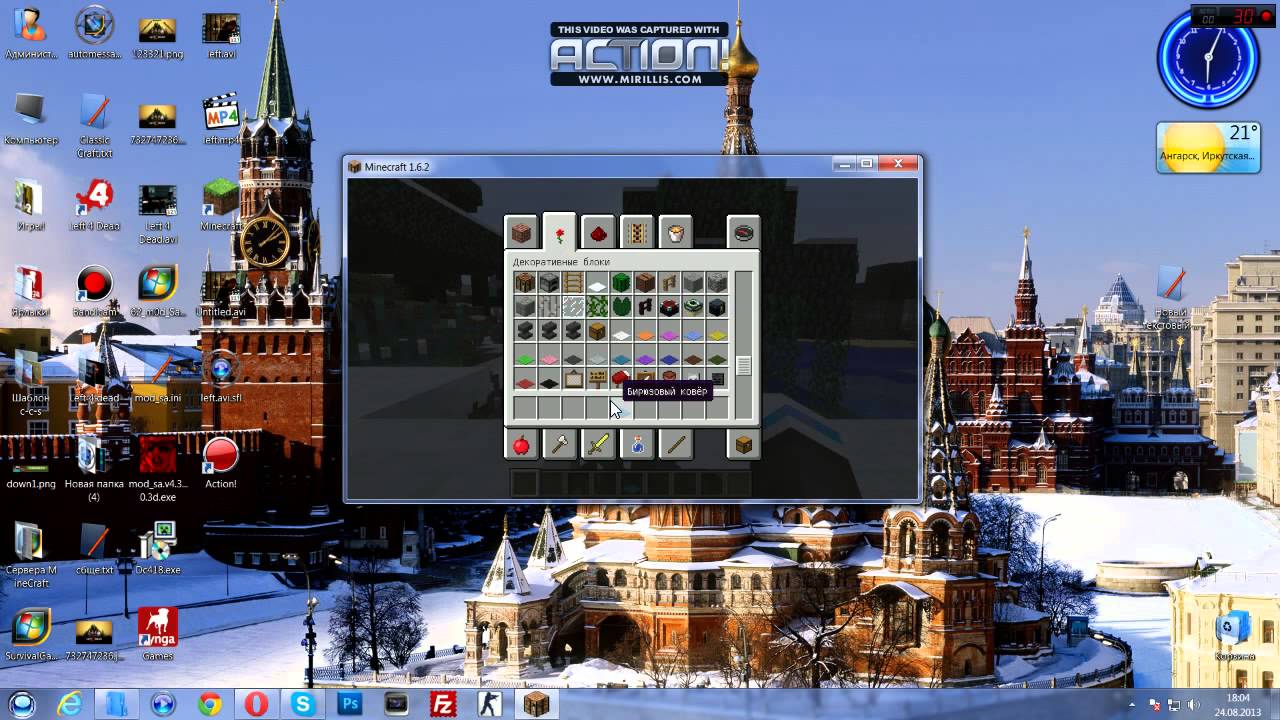The image size is (1280, 720).
Task: Open the Building Blocks brick tab
Action: coord(521,234)
